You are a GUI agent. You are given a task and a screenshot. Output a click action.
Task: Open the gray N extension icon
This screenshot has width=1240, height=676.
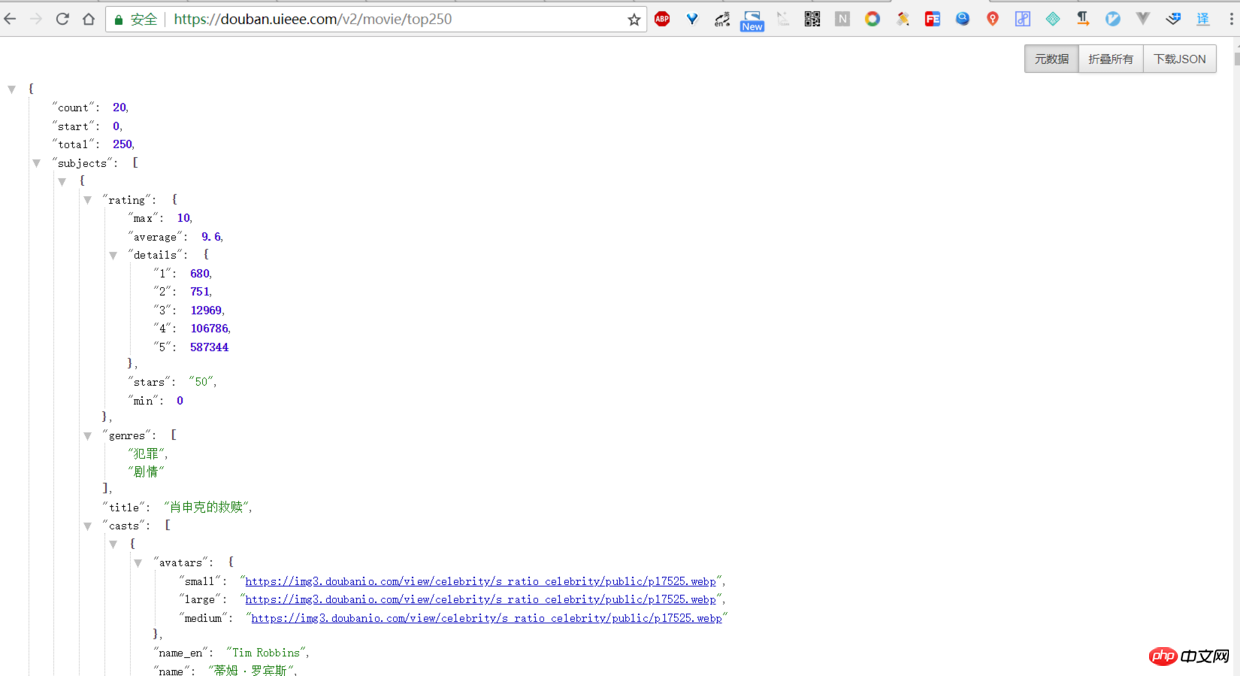point(842,19)
